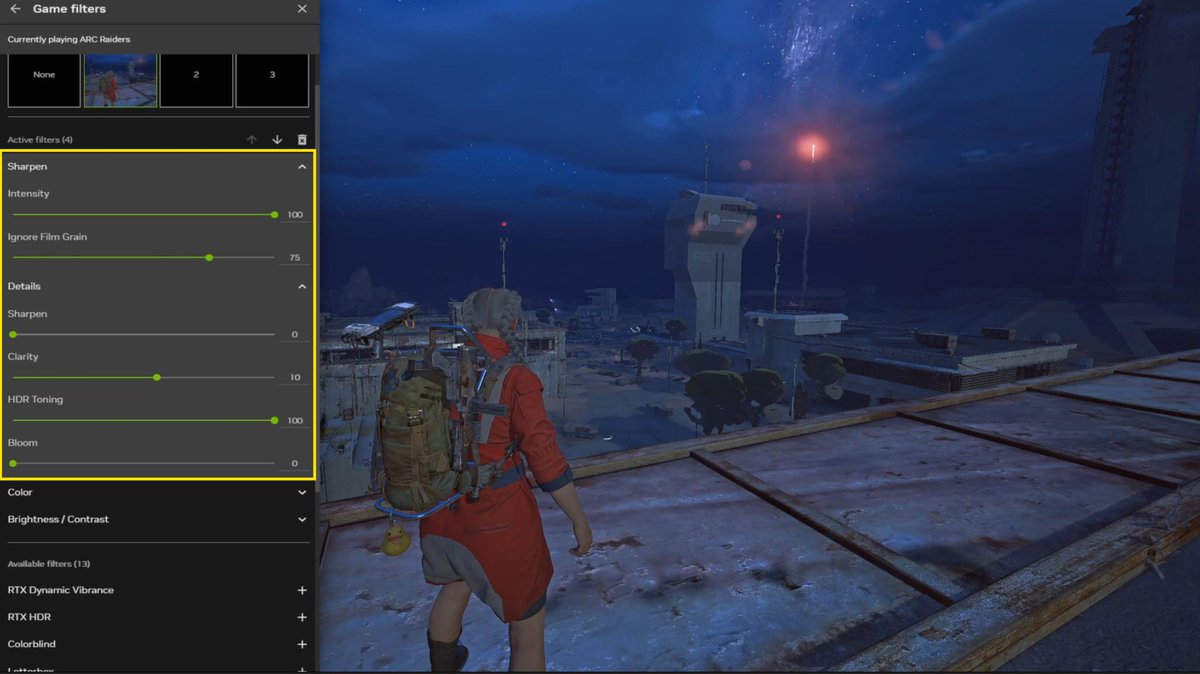Adjust the Ignore Film Grain slider
The height and width of the screenshot is (674, 1200).
point(143,257)
